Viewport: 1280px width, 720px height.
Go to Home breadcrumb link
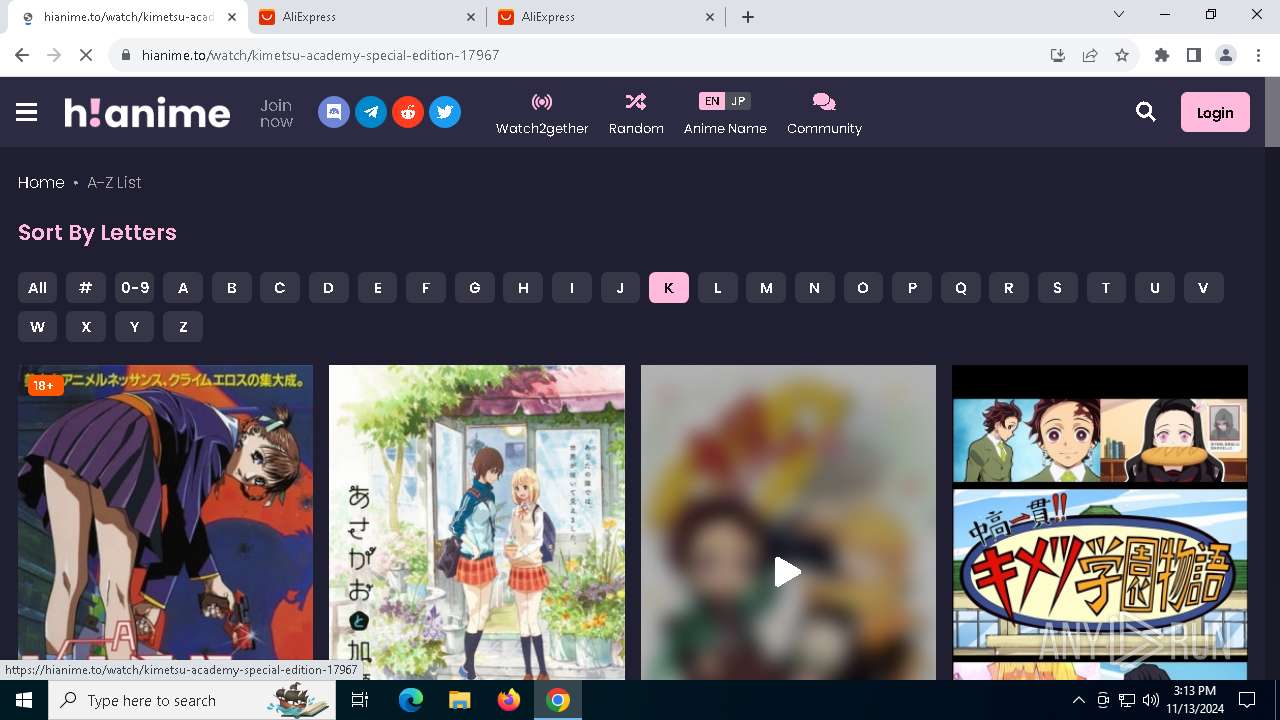point(41,182)
